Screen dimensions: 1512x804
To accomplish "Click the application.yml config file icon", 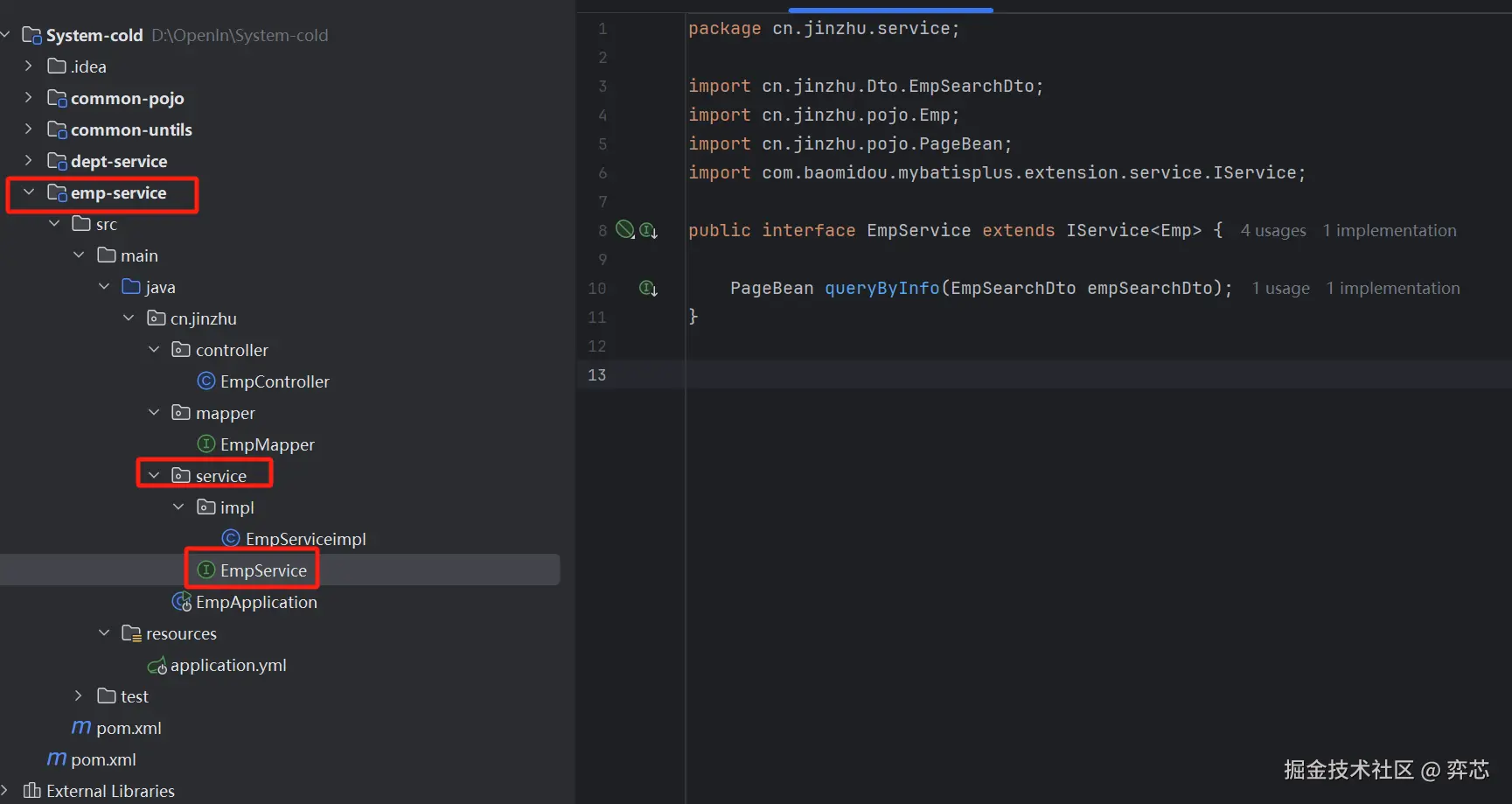I will click(x=157, y=666).
